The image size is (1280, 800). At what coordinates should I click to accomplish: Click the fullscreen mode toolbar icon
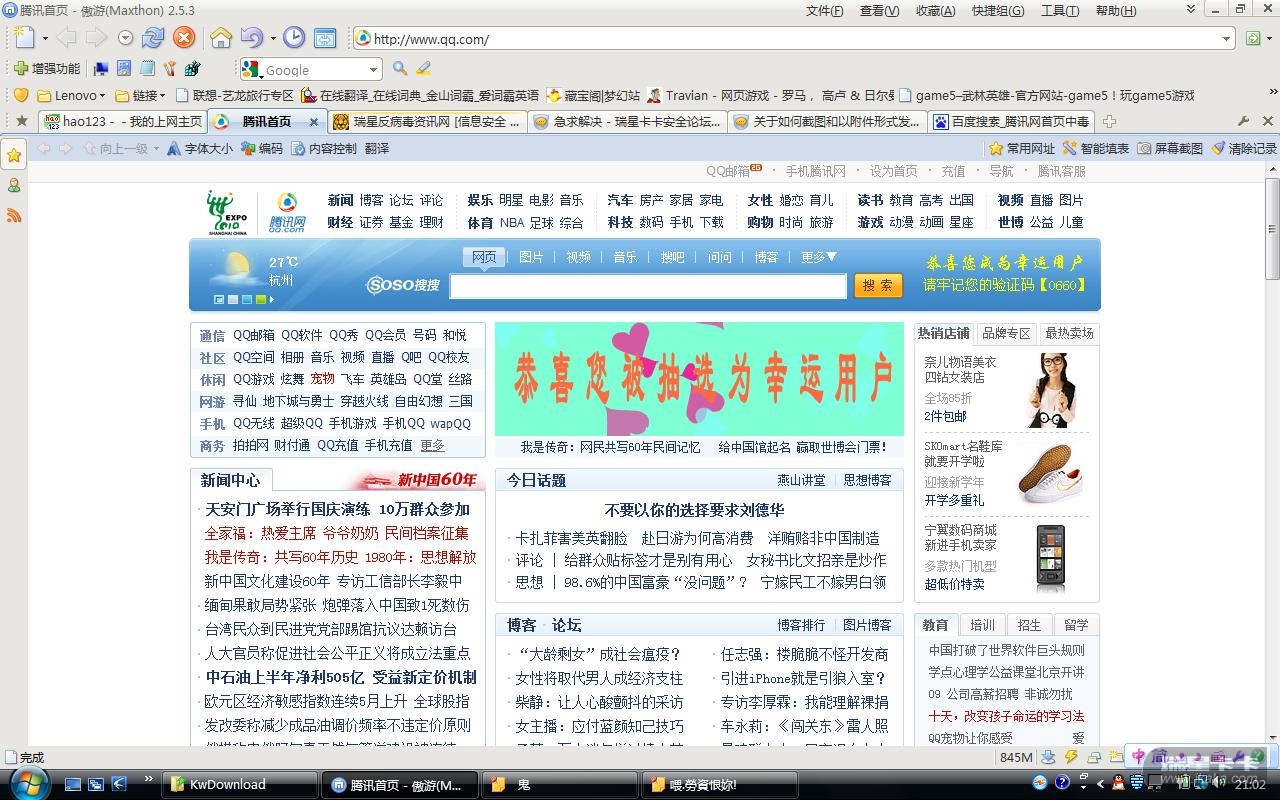[x=325, y=38]
